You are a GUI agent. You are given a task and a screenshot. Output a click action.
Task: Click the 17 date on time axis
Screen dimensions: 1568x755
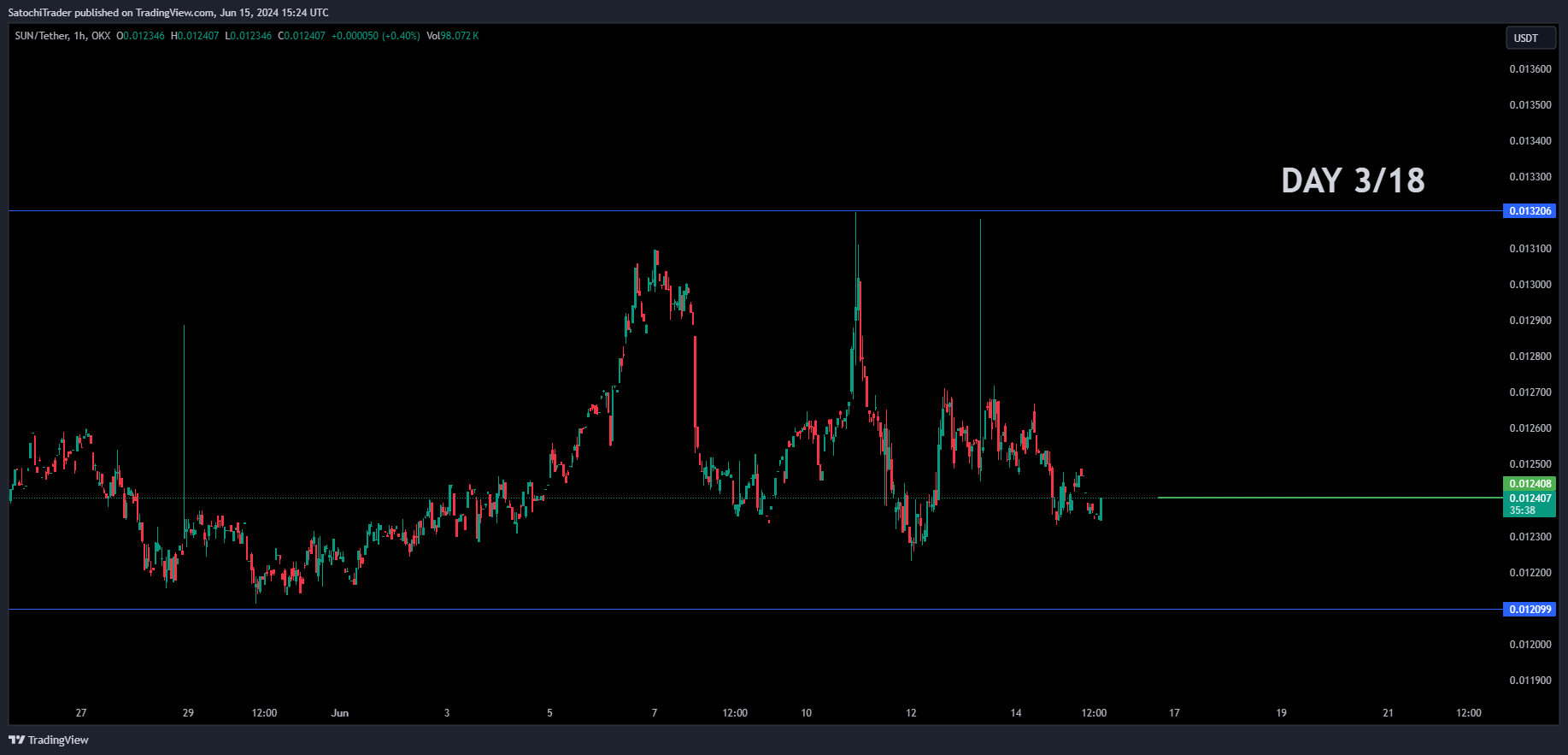coord(1174,713)
